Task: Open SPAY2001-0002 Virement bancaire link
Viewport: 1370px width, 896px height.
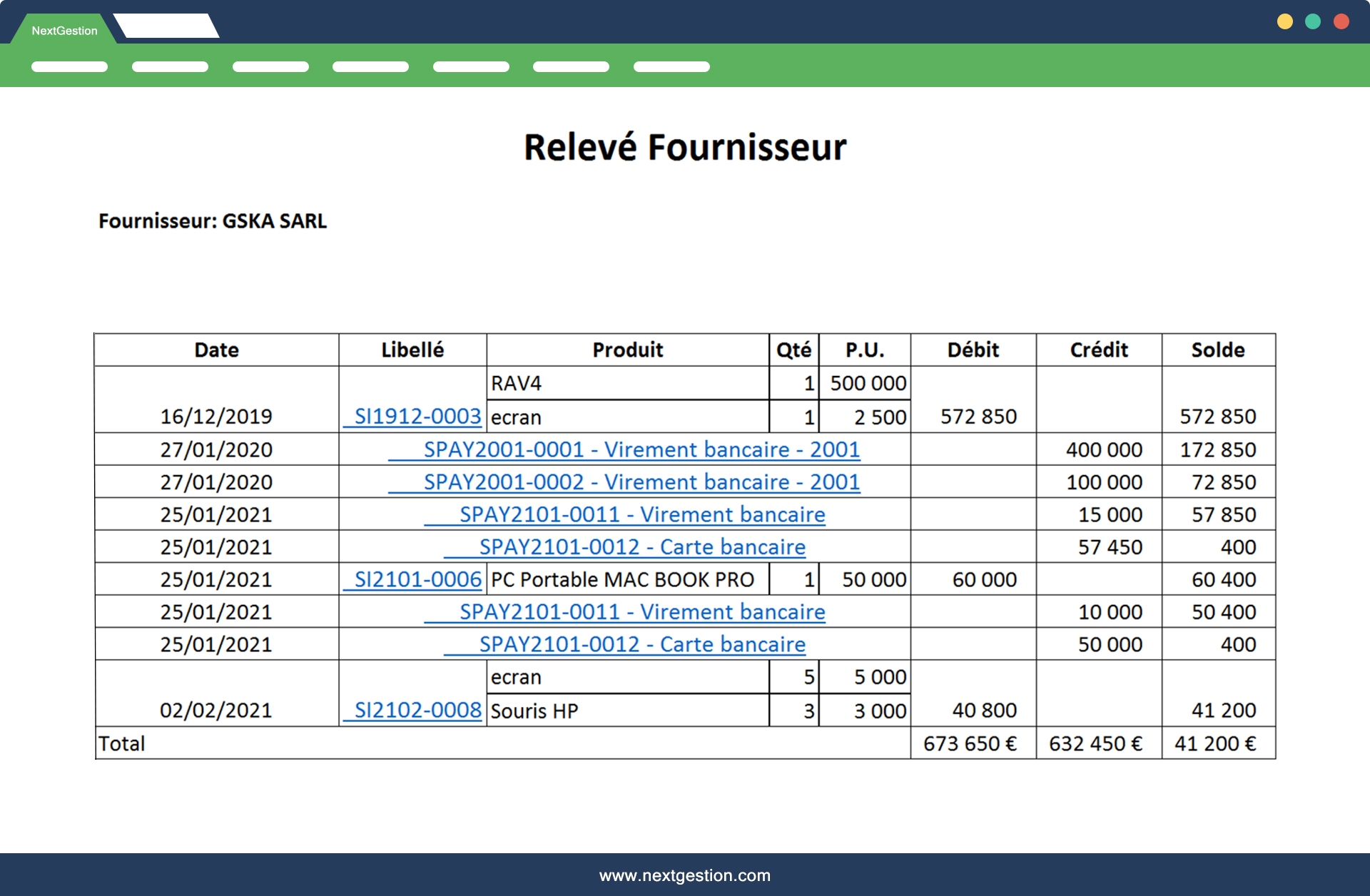Action: point(641,482)
